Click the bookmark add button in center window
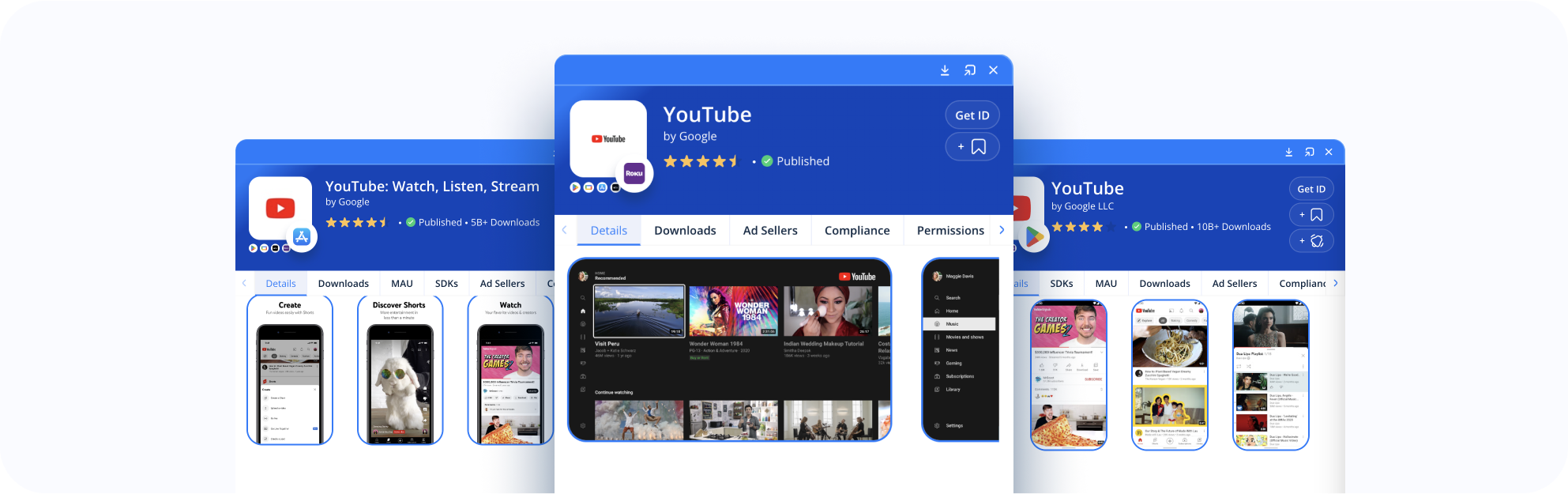The image size is (1568, 494). pos(972,147)
